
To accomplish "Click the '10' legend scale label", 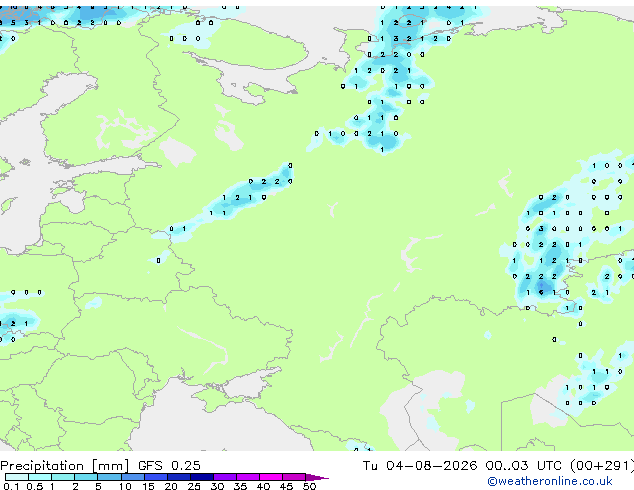I will (125, 486).
